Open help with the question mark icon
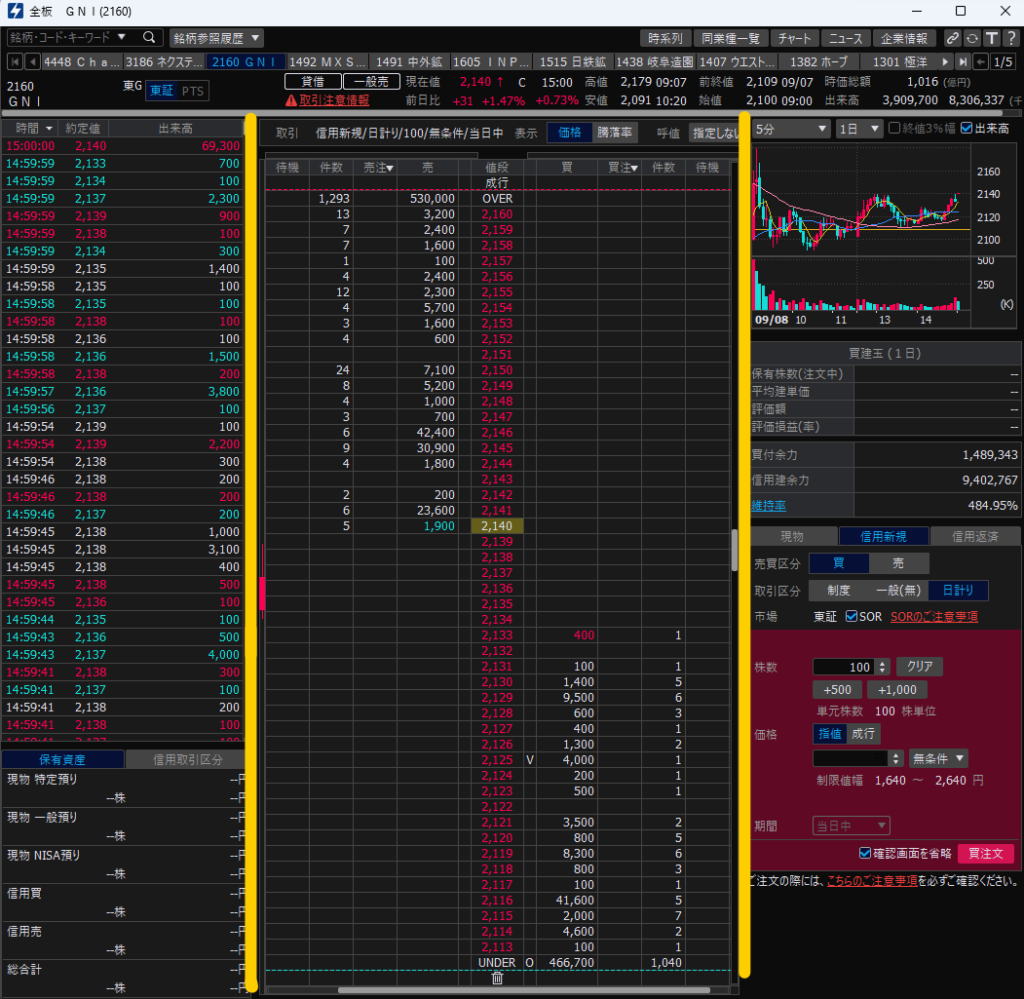Image resolution: width=1024 pixels, height=999 pixels. pyautogui.click(x=1010, y=38)
